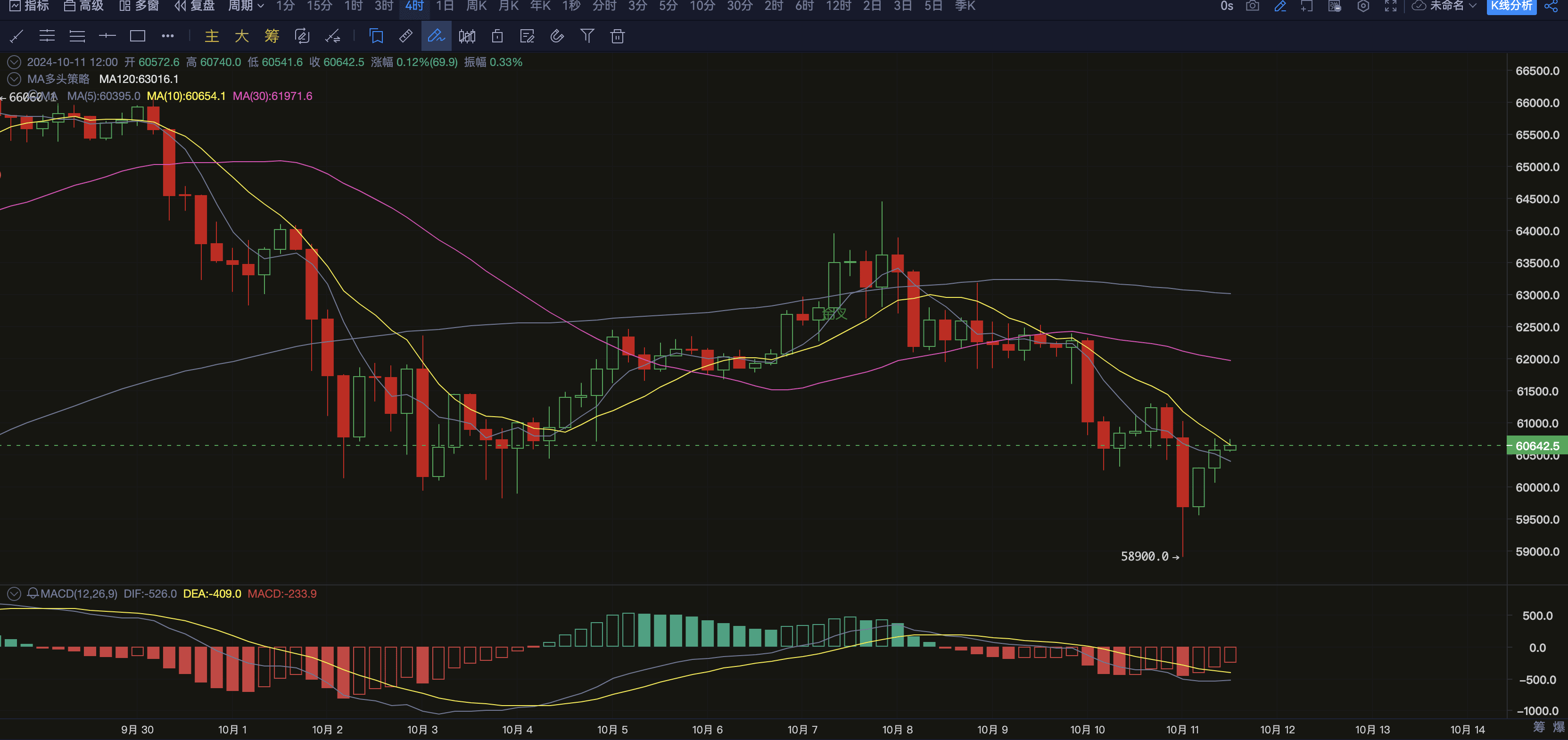Click the K线分析 button
Viewport: 1568px width, 740px height.
click(1511, 6)
